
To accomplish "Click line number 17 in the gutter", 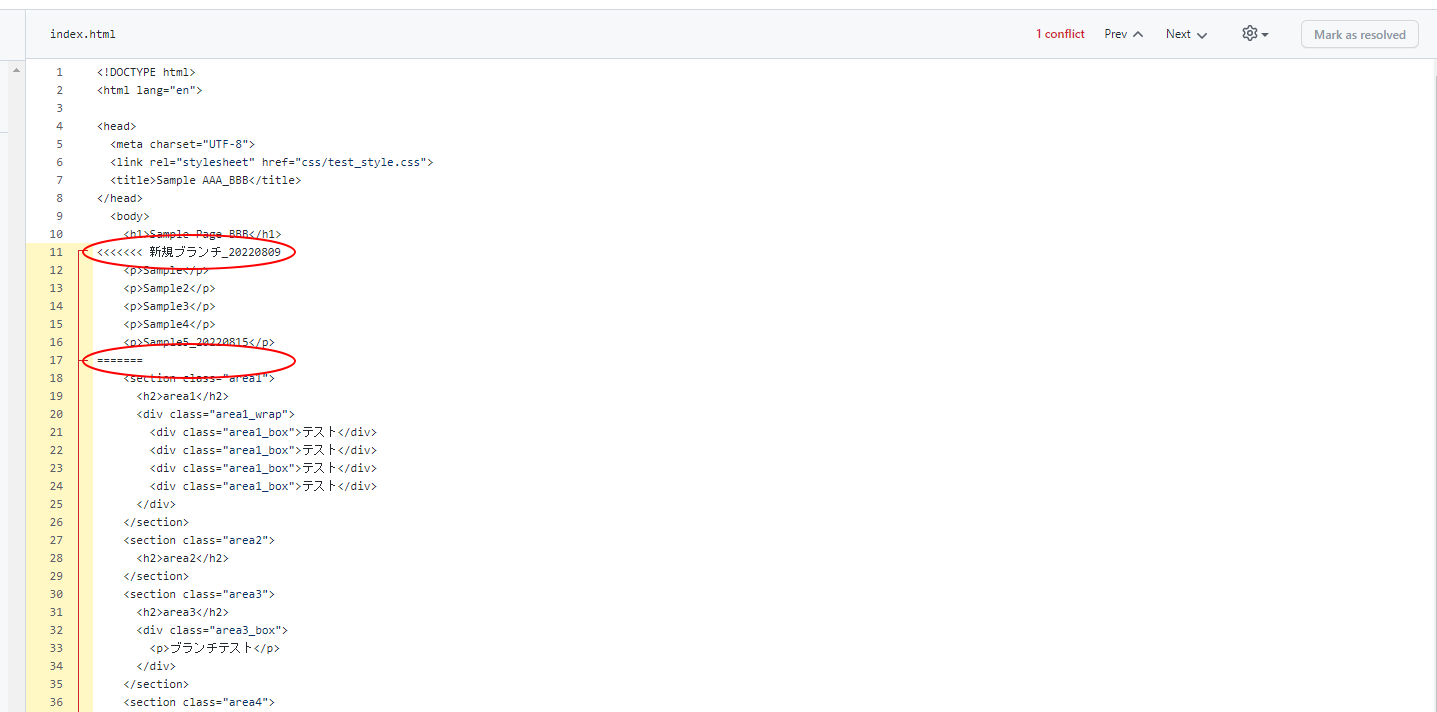I will click(x=56, y=360).
